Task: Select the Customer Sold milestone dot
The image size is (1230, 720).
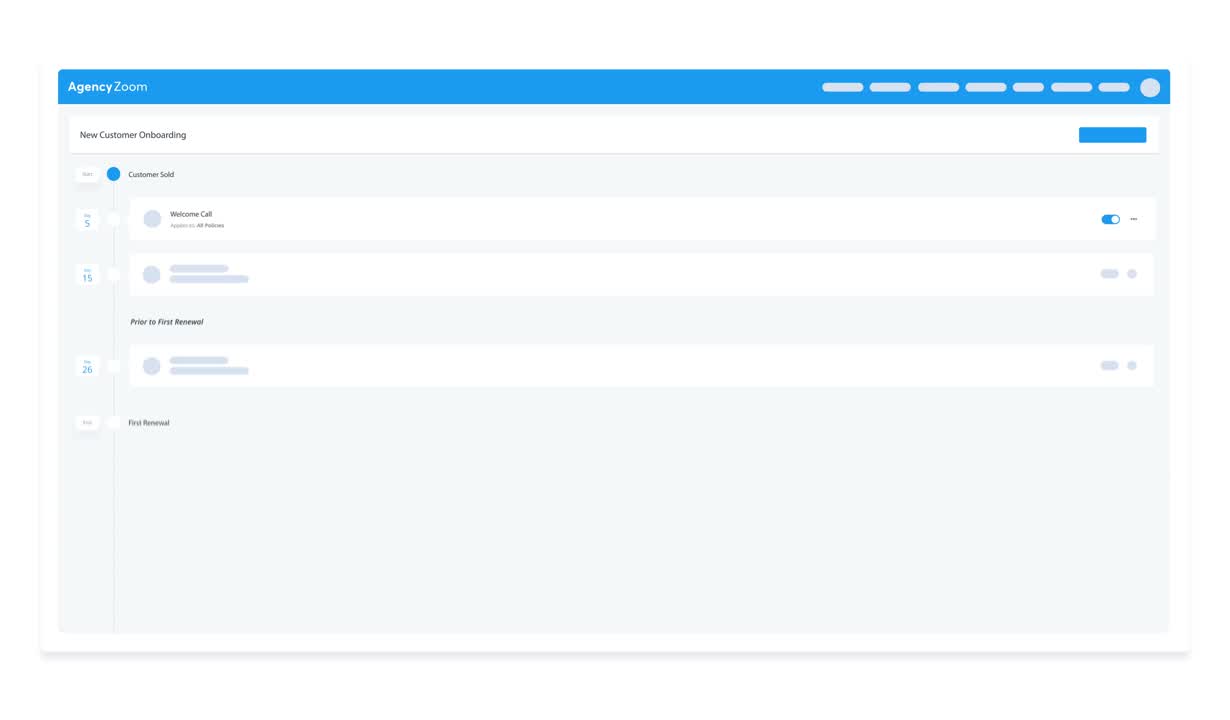Action: tap(114, 173)
